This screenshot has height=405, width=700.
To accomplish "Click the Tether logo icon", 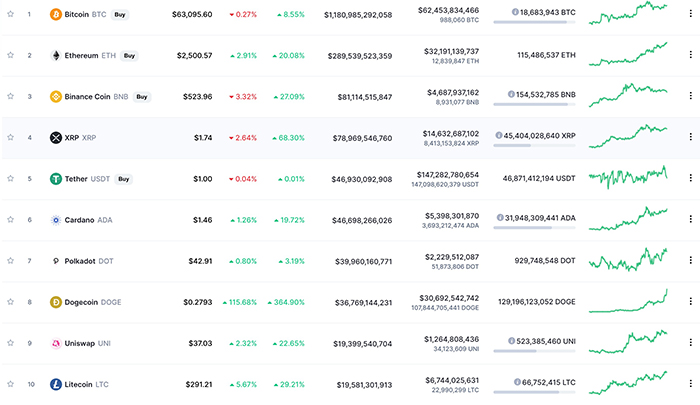I will tap(55, 179).
